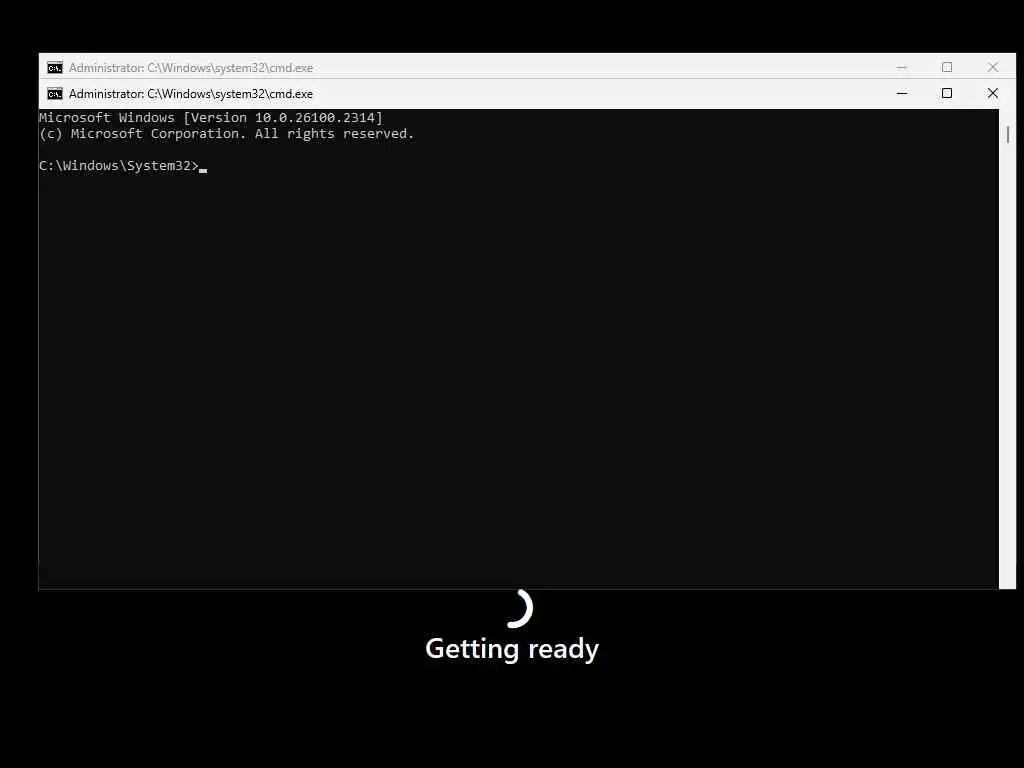Click the background window title bar text
Viewport: 1024px width, 768px height.
coord(191,68)
